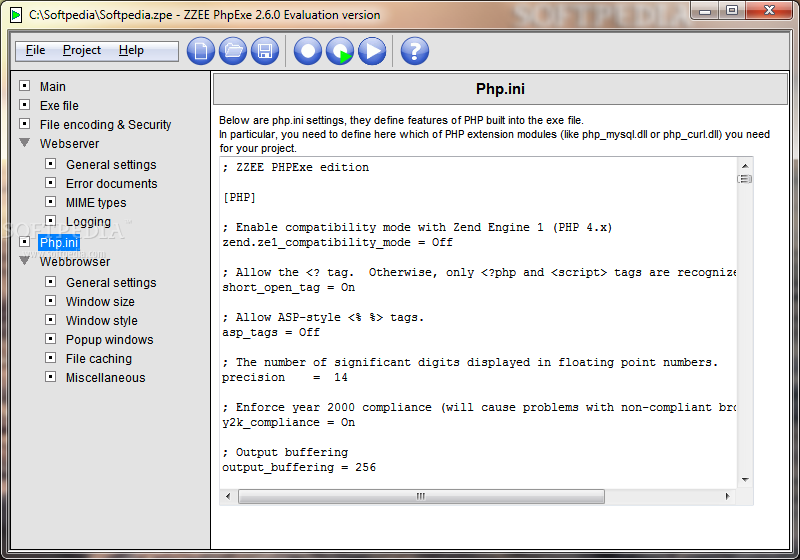Open the Project menu
Viewport: 800px width, 560px height.
82,50
